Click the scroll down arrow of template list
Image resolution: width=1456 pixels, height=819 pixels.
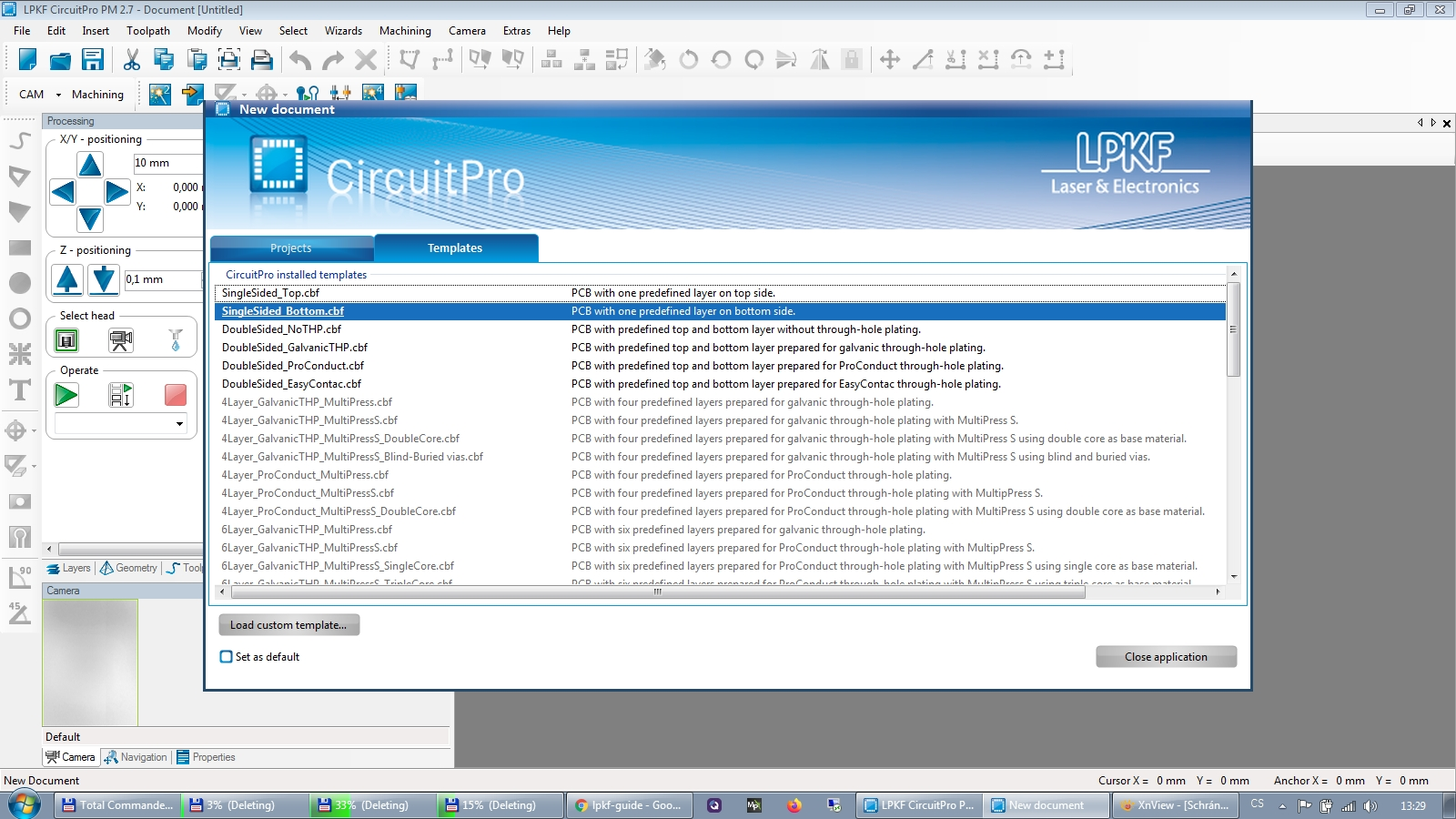pyautogui.click(x=1234, y=576)
